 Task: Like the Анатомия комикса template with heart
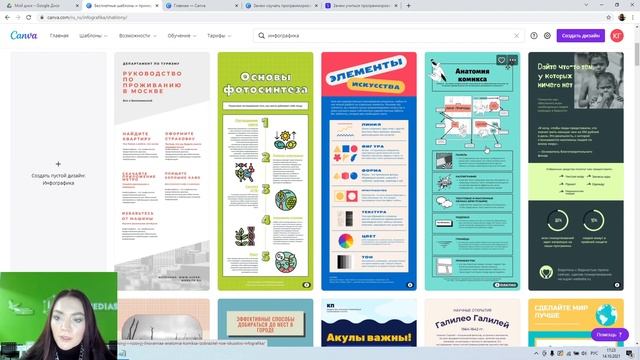tap(501, 60)
